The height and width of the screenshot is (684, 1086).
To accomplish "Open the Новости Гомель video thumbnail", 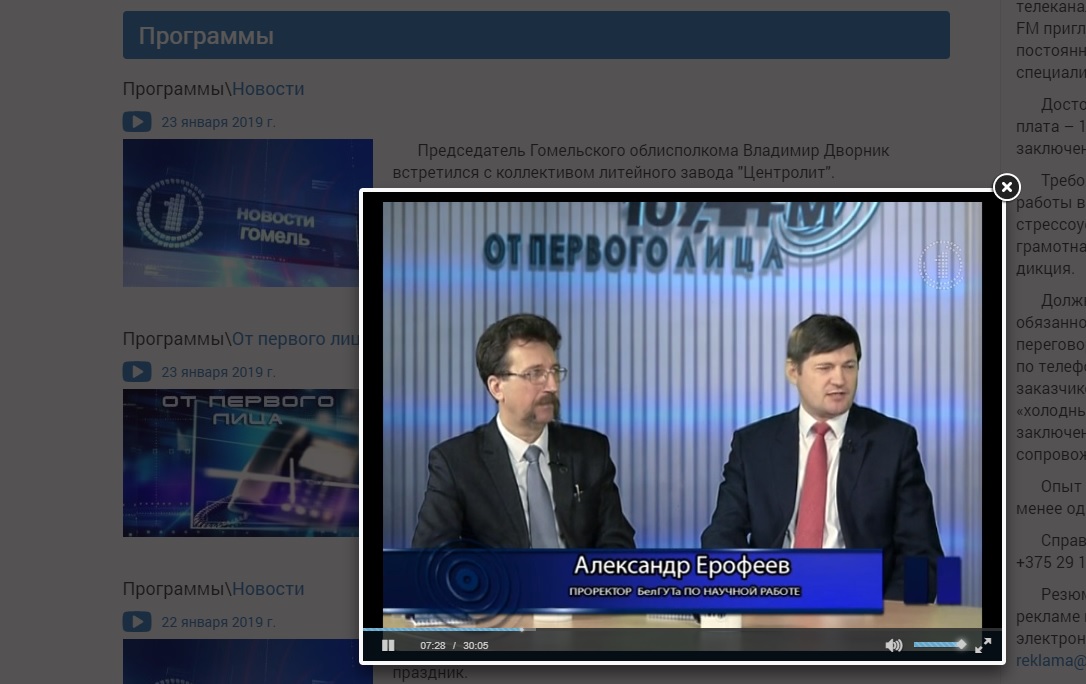I will (x=247, y=213).
